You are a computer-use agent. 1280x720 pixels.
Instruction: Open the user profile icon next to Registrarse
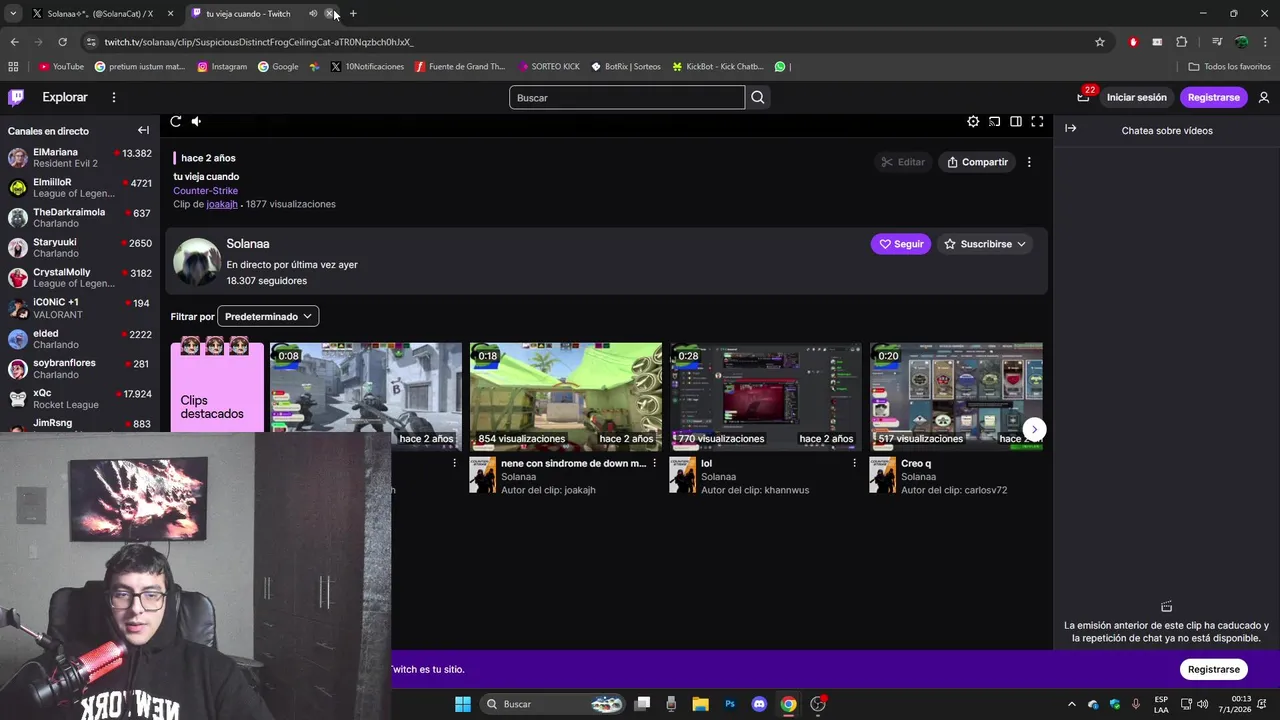click(1264, 97)
